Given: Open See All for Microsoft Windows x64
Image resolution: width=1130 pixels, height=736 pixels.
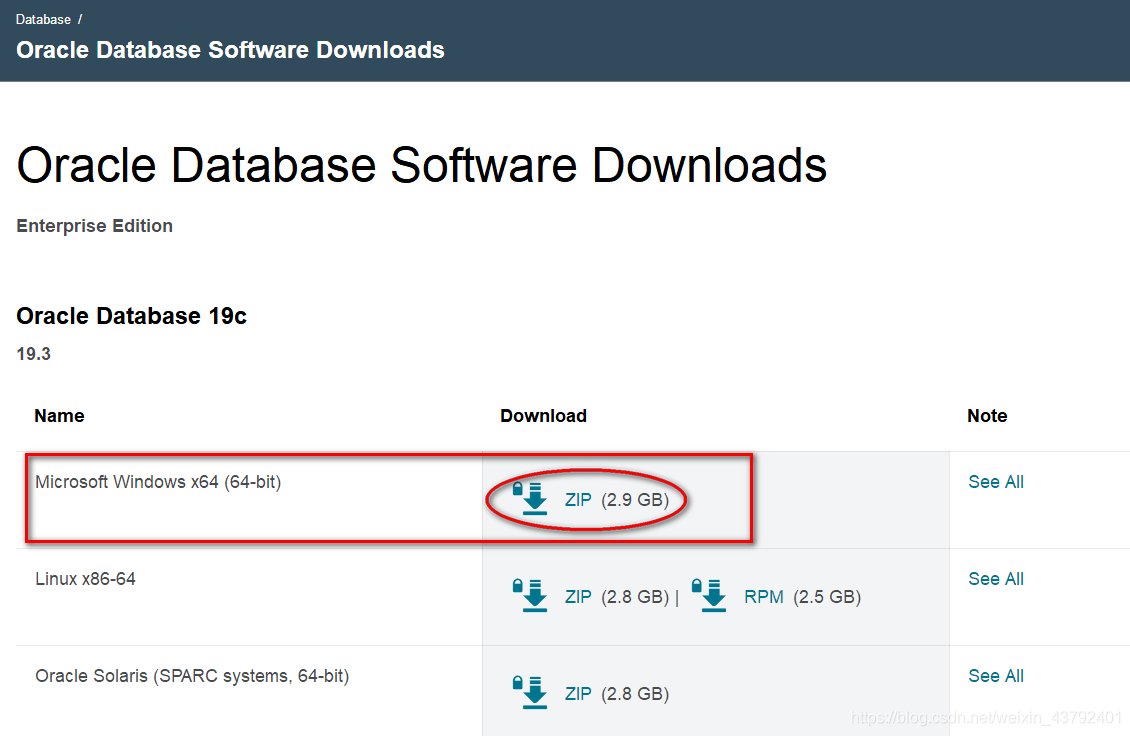Looking at the screenshot, I should coord(996,482).
